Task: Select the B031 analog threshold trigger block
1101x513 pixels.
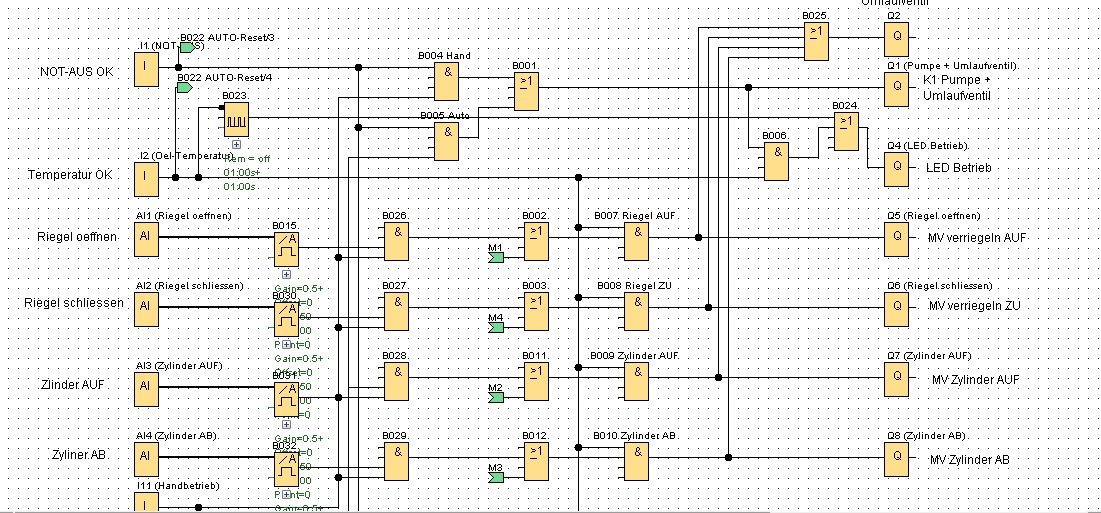Action: (x=286, y=397)
